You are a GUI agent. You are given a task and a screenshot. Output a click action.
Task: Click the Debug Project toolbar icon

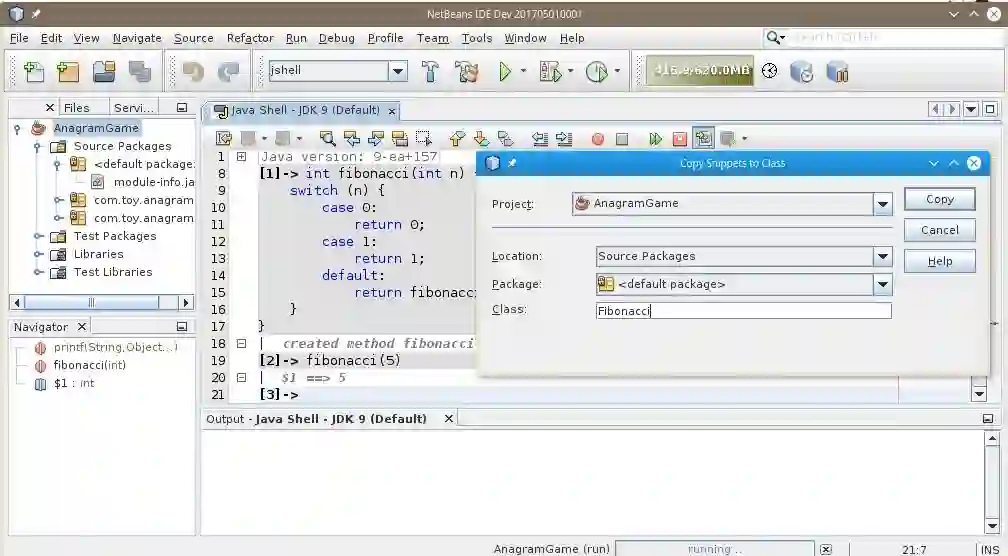pos(550,71)
